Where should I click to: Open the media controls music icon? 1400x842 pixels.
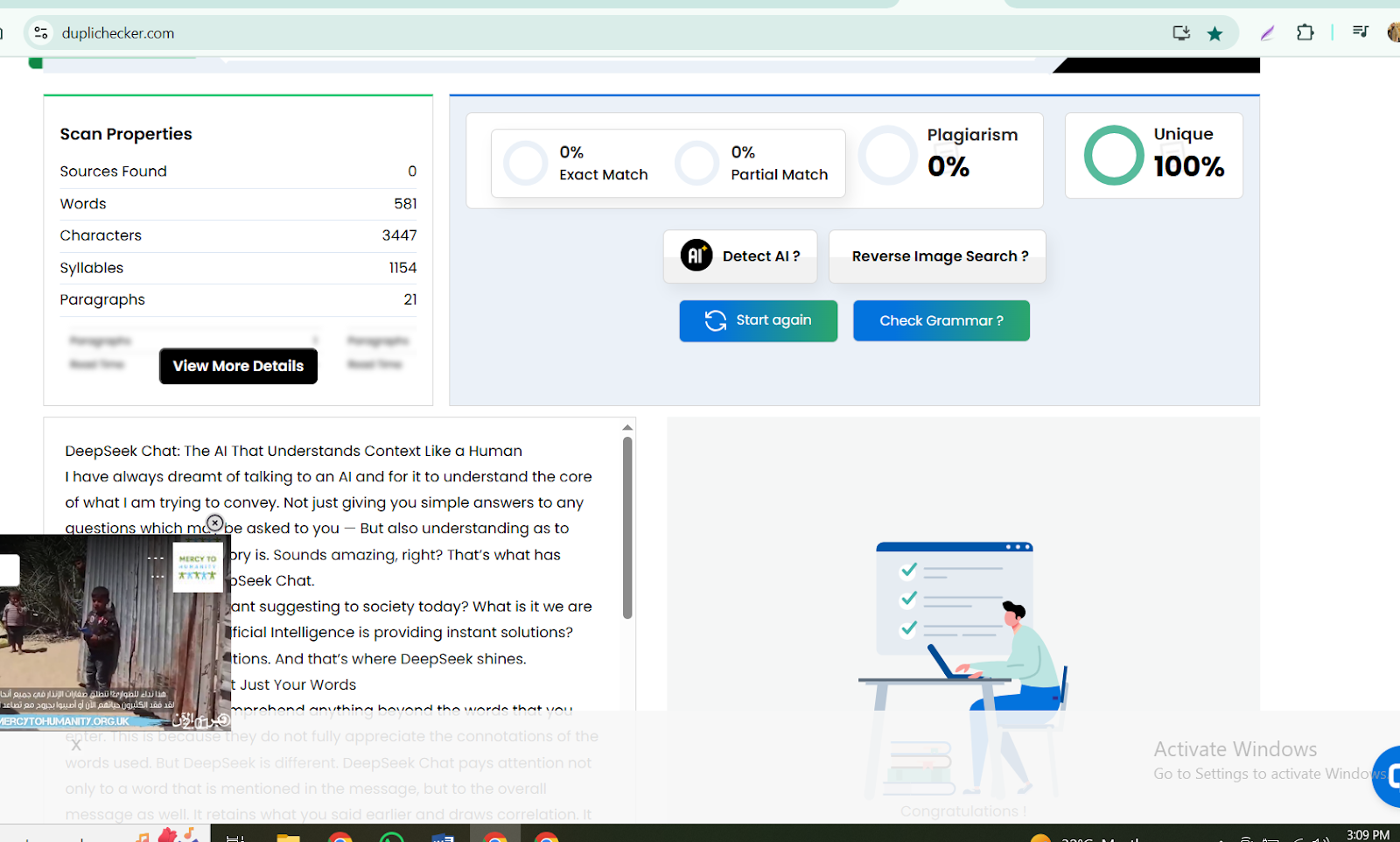click(1360, 32)
